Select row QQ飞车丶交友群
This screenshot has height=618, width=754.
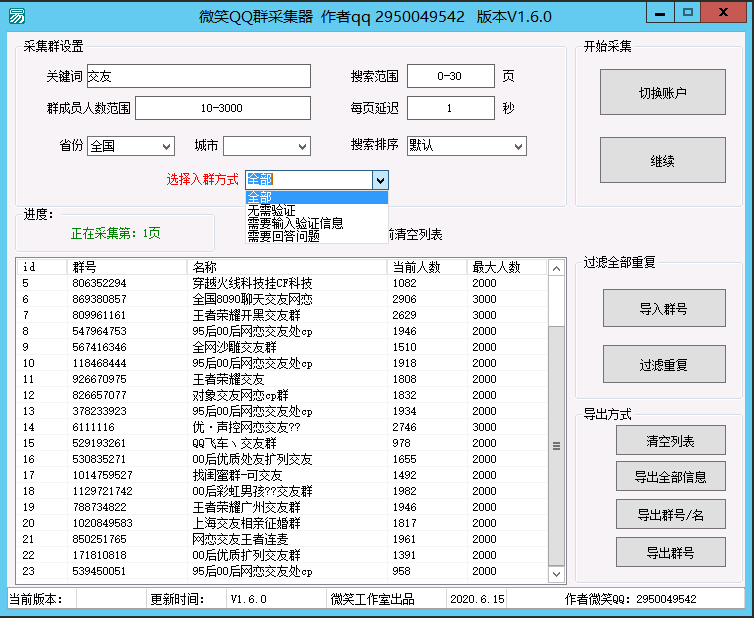(x=282, y=443)
